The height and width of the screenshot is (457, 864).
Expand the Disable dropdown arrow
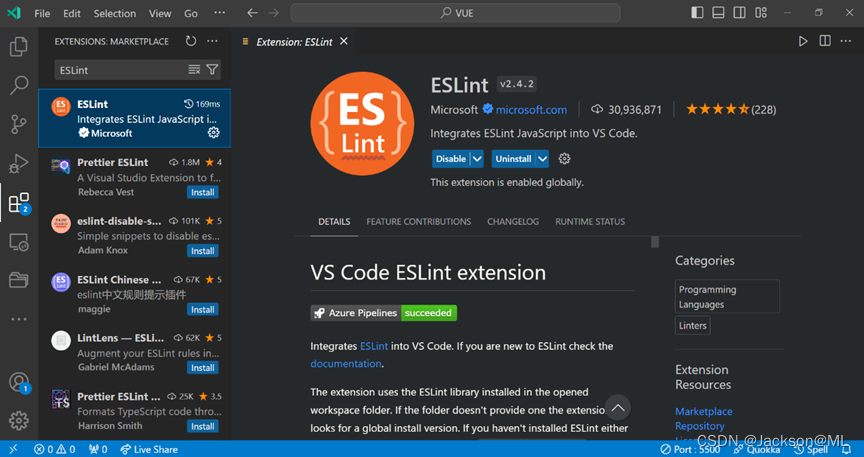point(477,159)
